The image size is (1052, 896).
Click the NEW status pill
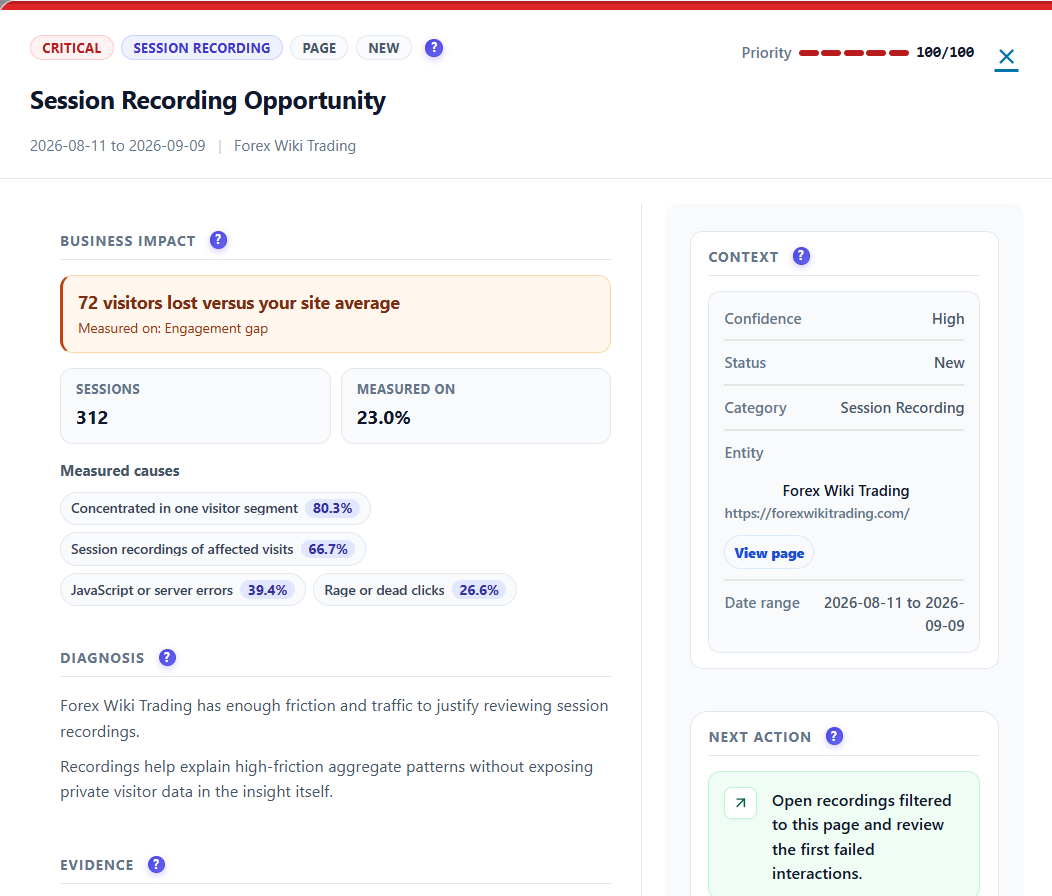point(384,48)
